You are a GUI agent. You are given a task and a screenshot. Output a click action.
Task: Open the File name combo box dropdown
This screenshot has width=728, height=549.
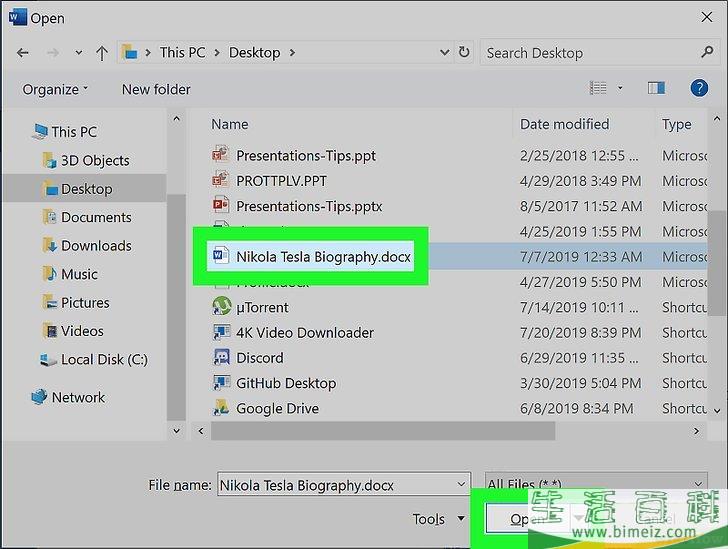pos(459,485)
